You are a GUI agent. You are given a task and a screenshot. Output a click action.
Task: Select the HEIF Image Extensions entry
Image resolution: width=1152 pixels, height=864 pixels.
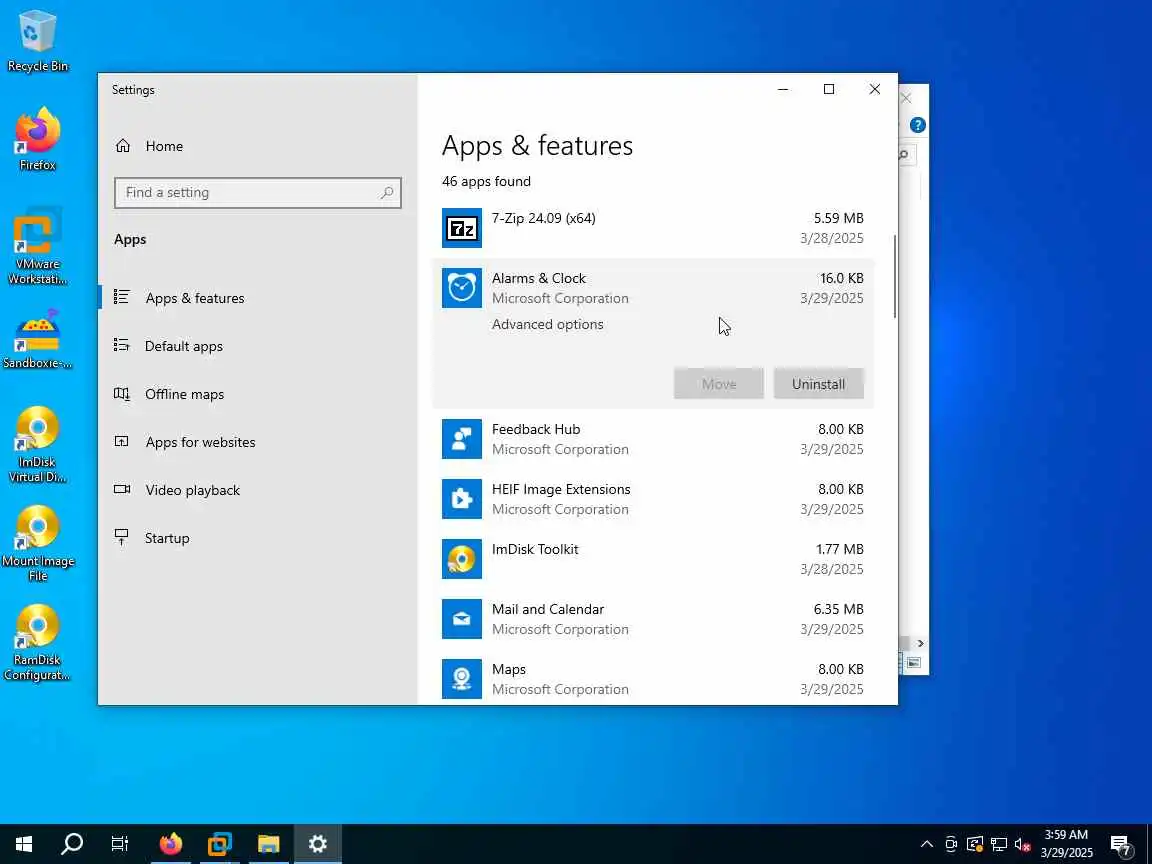tap(653, 499)
